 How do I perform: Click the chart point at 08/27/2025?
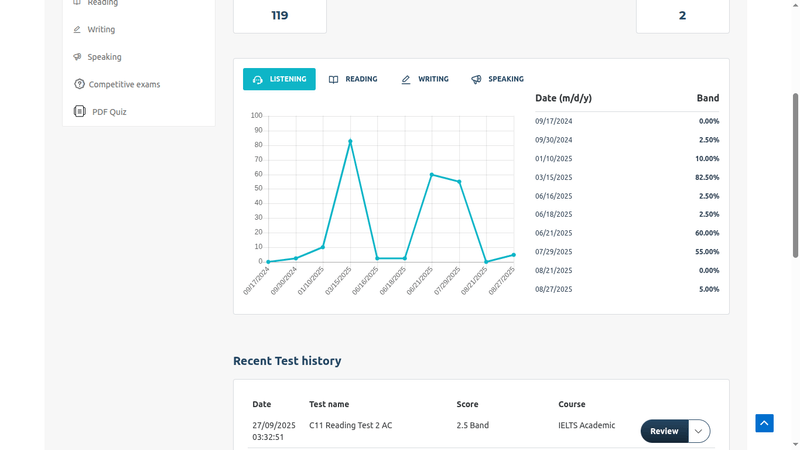[514, 255]
